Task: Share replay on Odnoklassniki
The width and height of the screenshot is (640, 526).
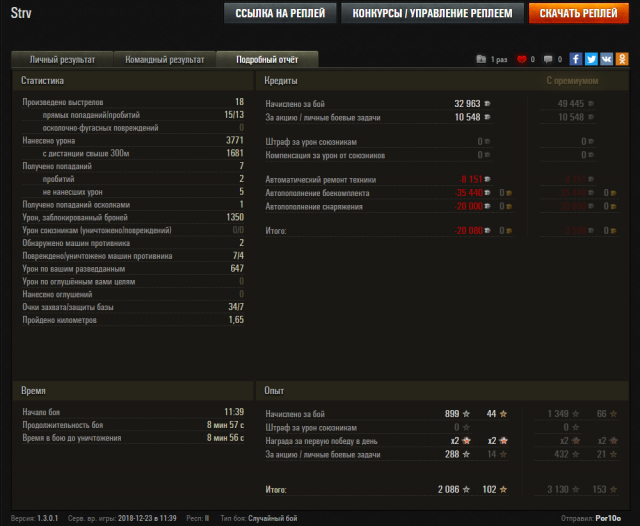Action: 621,59
